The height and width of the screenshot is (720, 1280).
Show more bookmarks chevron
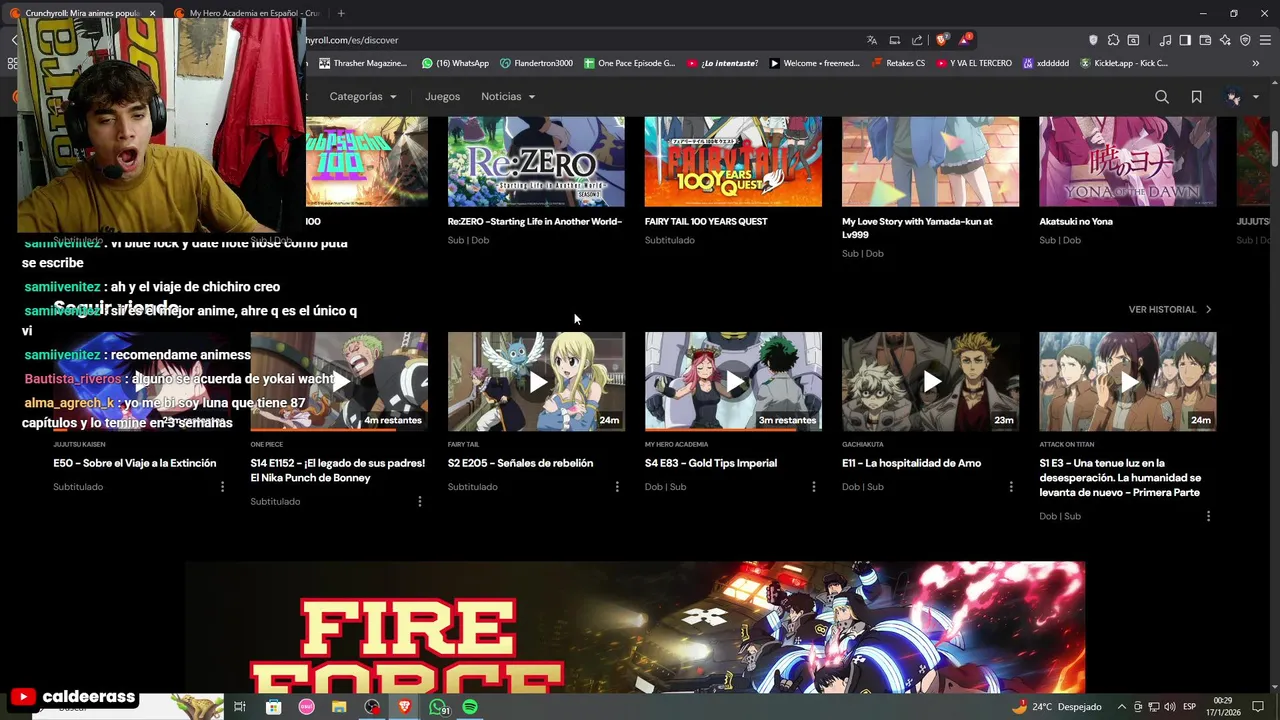click(x=1255, y=63)
